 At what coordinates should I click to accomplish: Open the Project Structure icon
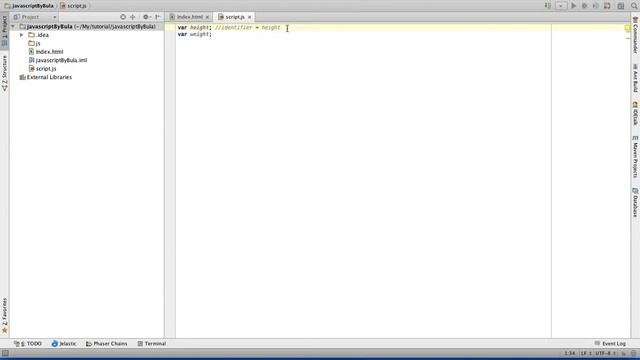(621, 6)
